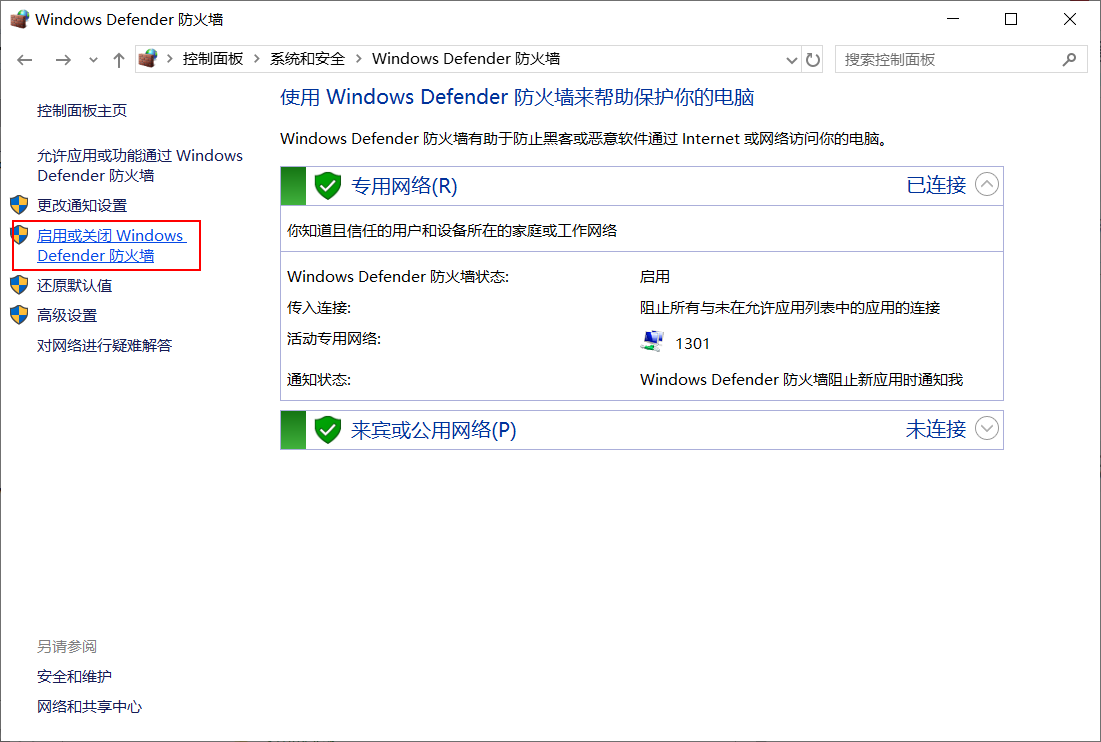Collapse the 专用网络(R) section chevron
The width and height of the screenshot is (1101, 742).
point(987,185)
